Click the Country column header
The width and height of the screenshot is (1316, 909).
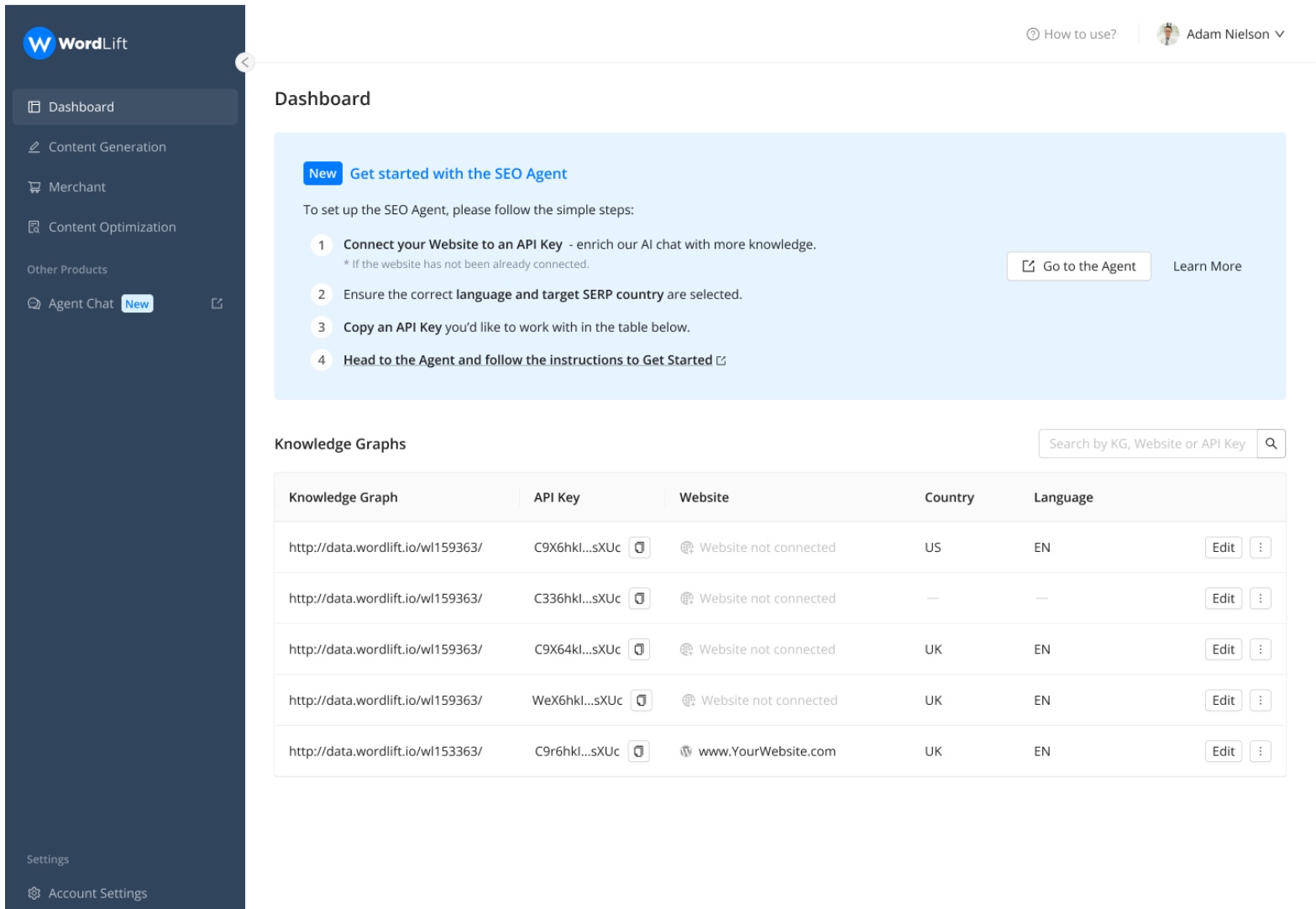coord(949,497)
